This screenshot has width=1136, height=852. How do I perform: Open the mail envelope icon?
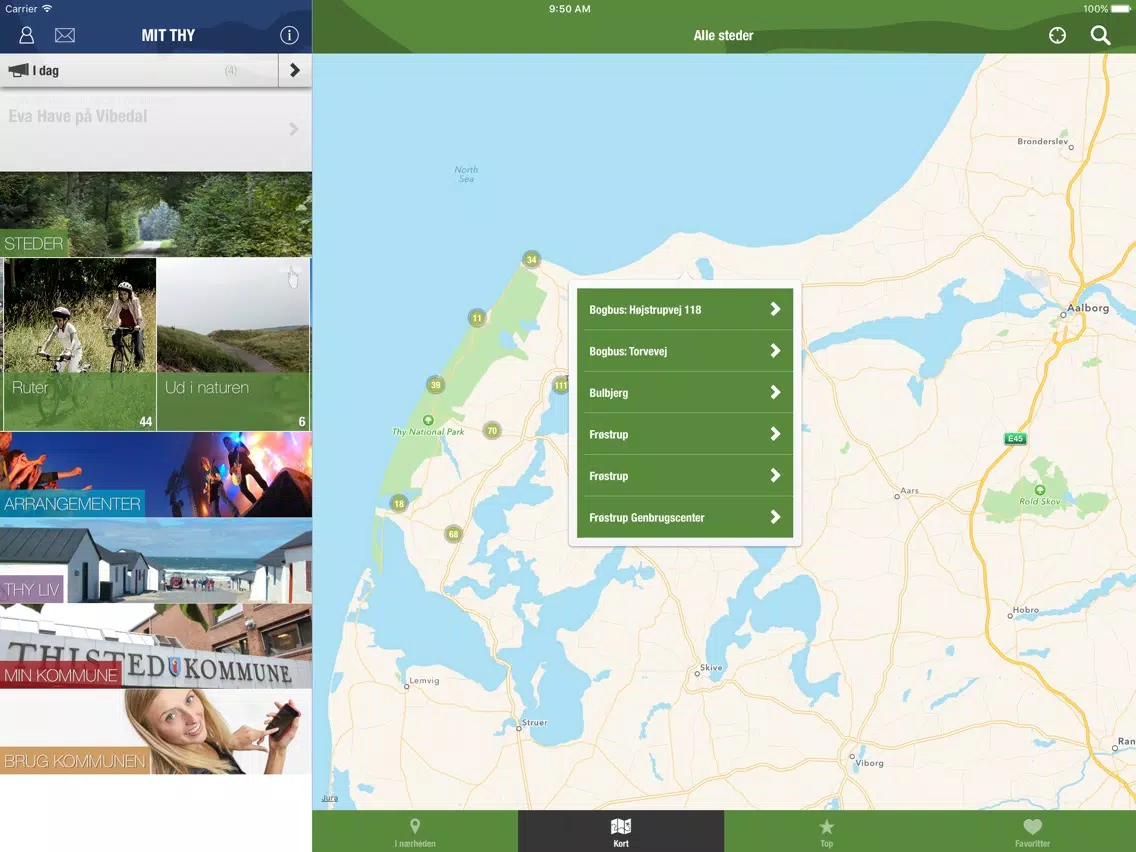64,35
